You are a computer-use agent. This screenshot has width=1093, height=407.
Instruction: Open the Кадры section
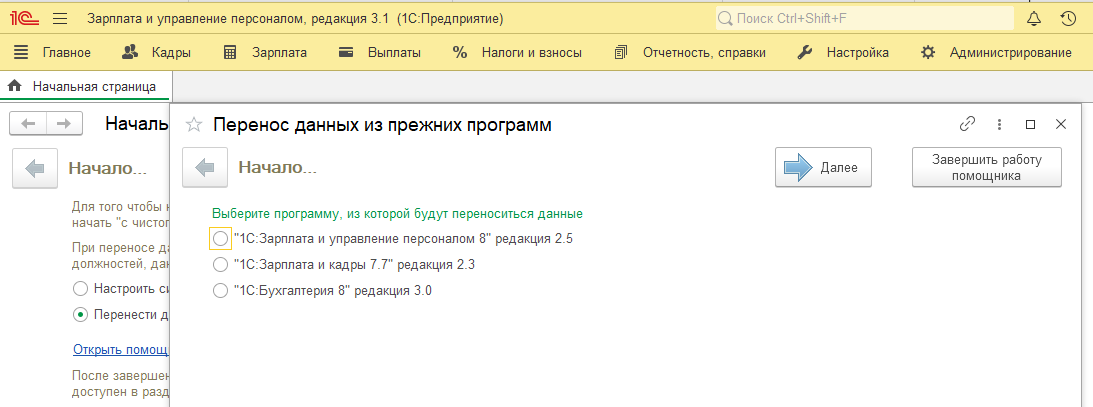coord(156,52)
